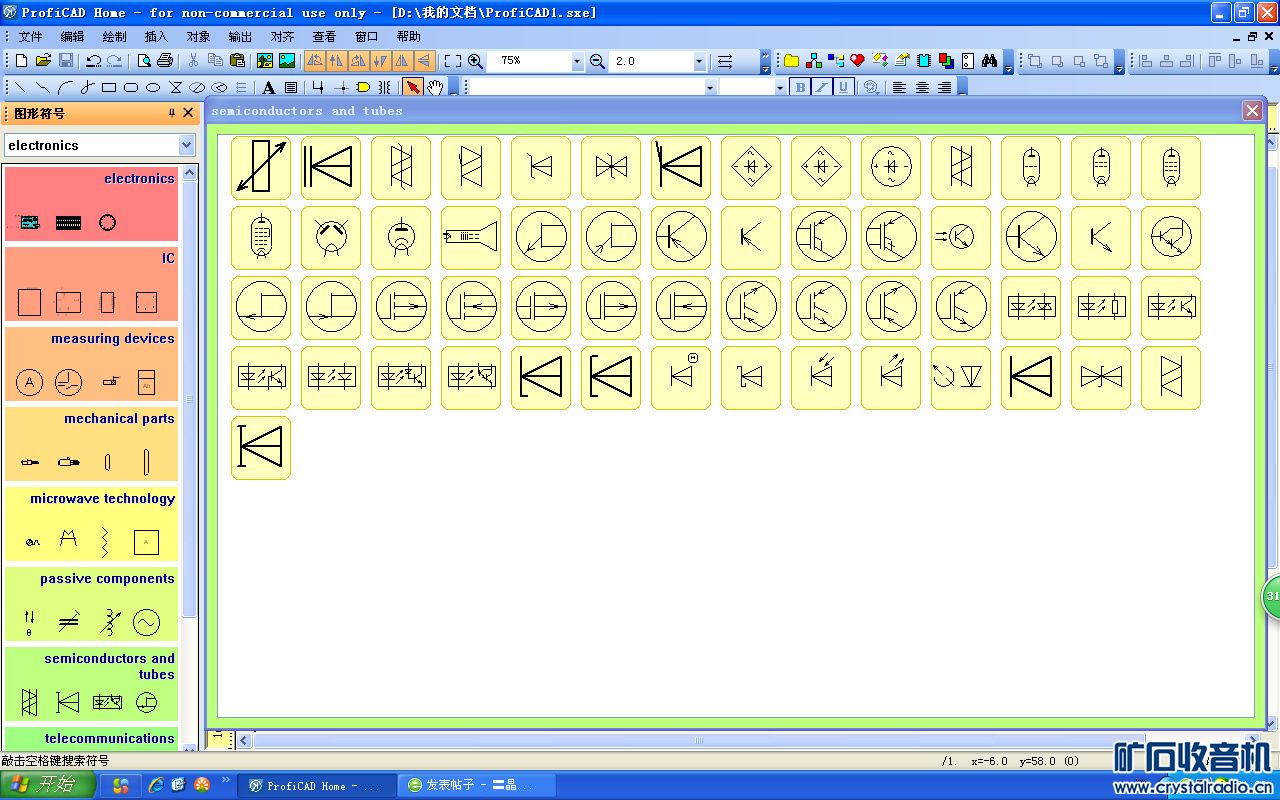Select the ellipse drawing tool
Image resolution: width=1280 pixels, height=800 pixels.
pyautogui.click(x=153, y=87)
